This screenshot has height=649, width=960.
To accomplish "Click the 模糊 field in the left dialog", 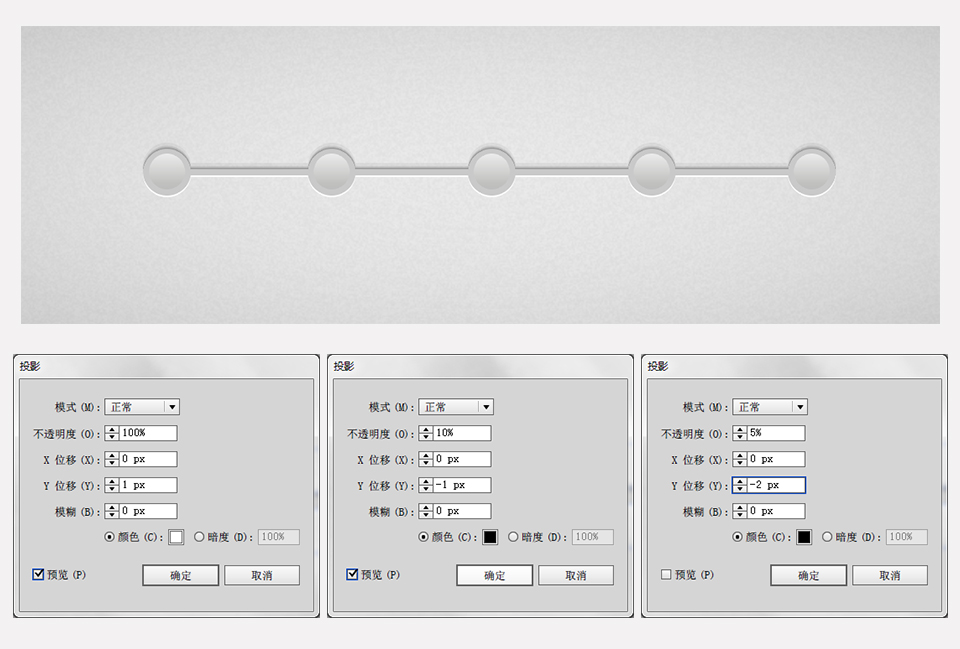I will point(148,511).
